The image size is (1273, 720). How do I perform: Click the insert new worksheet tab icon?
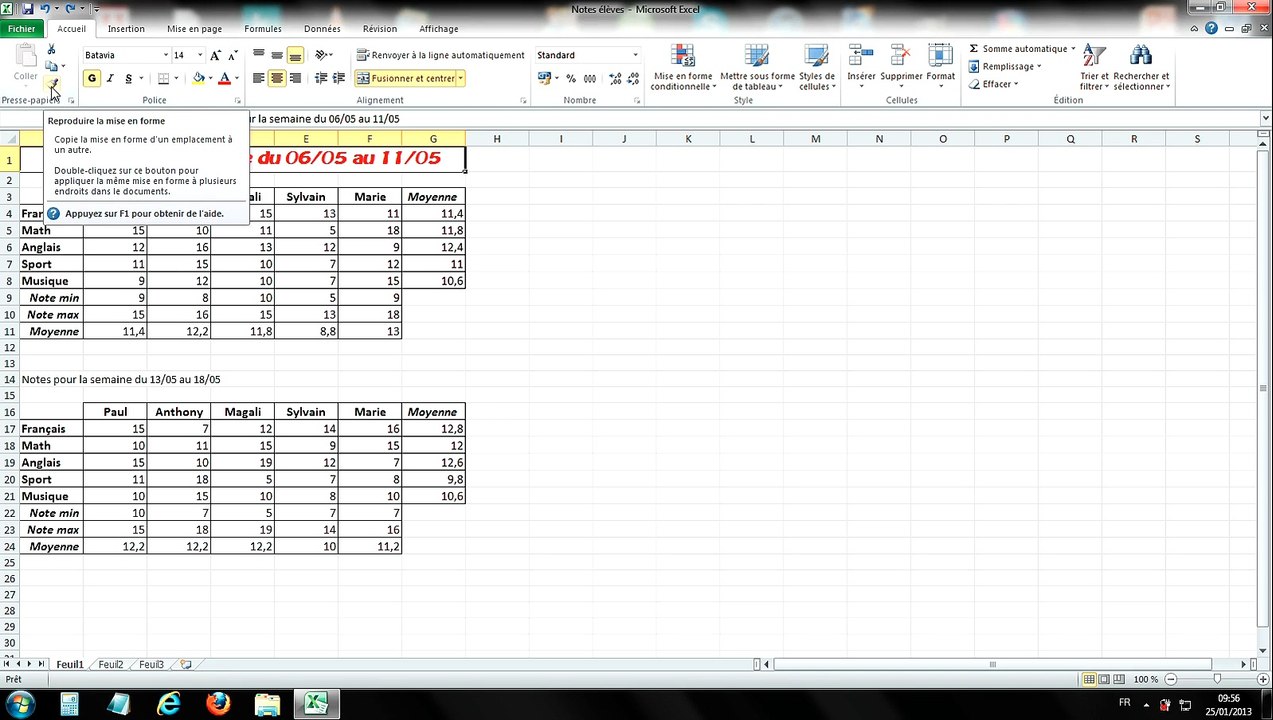point(186,664)
